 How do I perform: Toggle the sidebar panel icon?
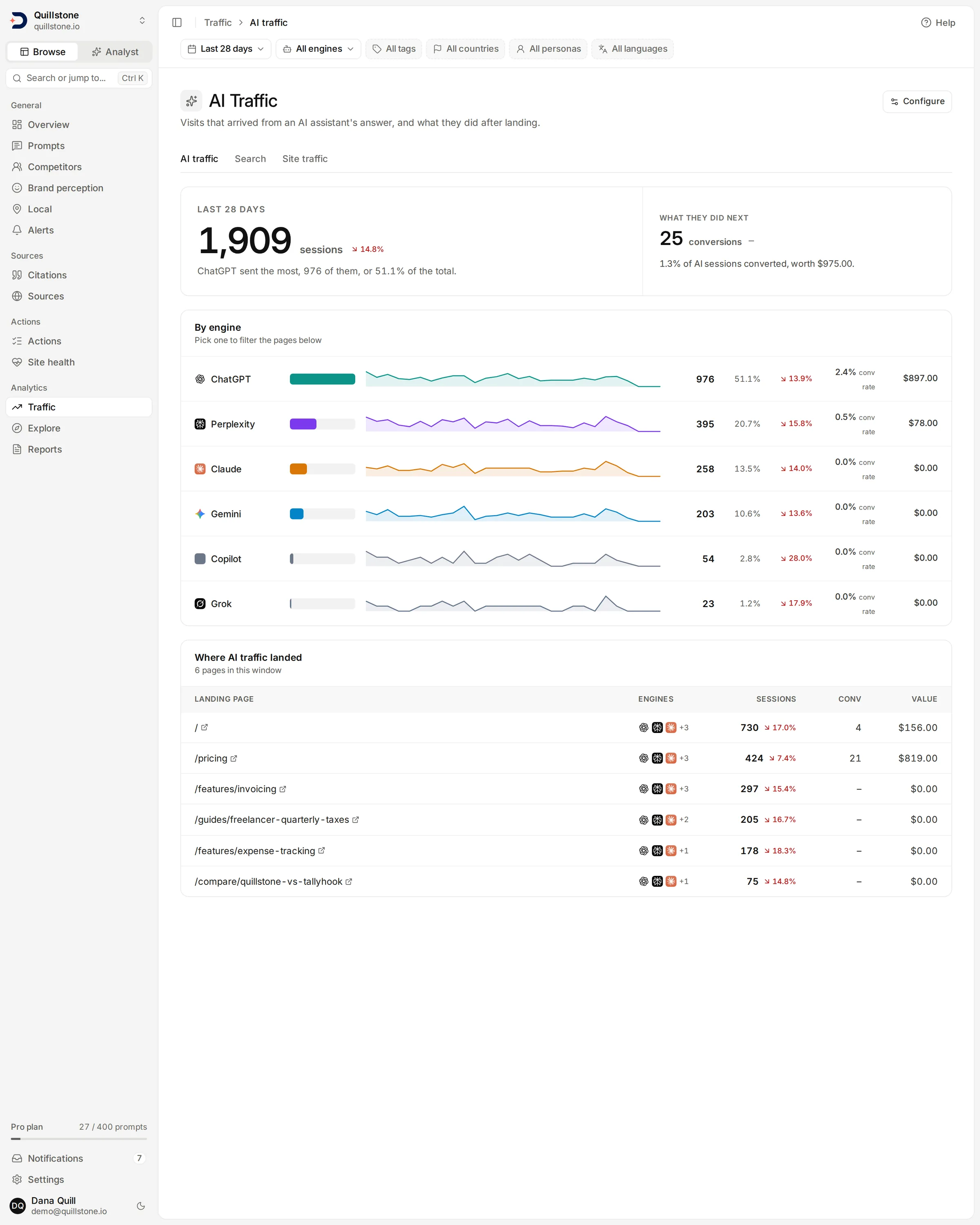coord(177,23)
